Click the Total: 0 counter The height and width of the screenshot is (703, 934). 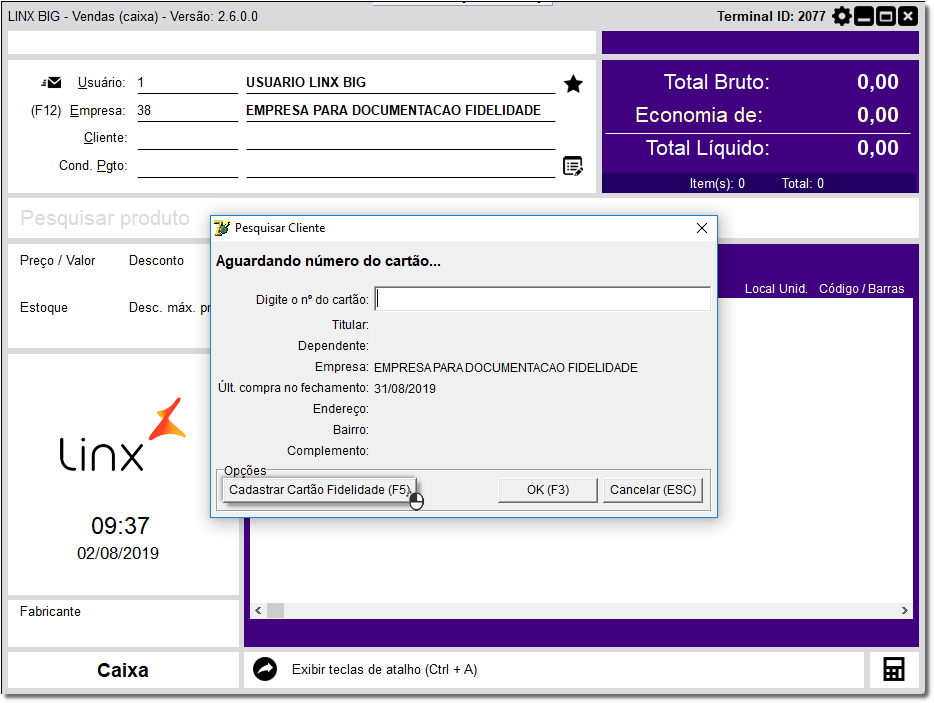(x=802, y=183)
